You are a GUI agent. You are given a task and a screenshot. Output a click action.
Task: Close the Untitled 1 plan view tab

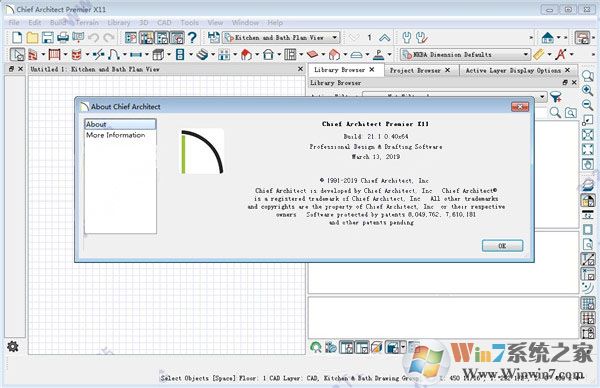point(300,69)
